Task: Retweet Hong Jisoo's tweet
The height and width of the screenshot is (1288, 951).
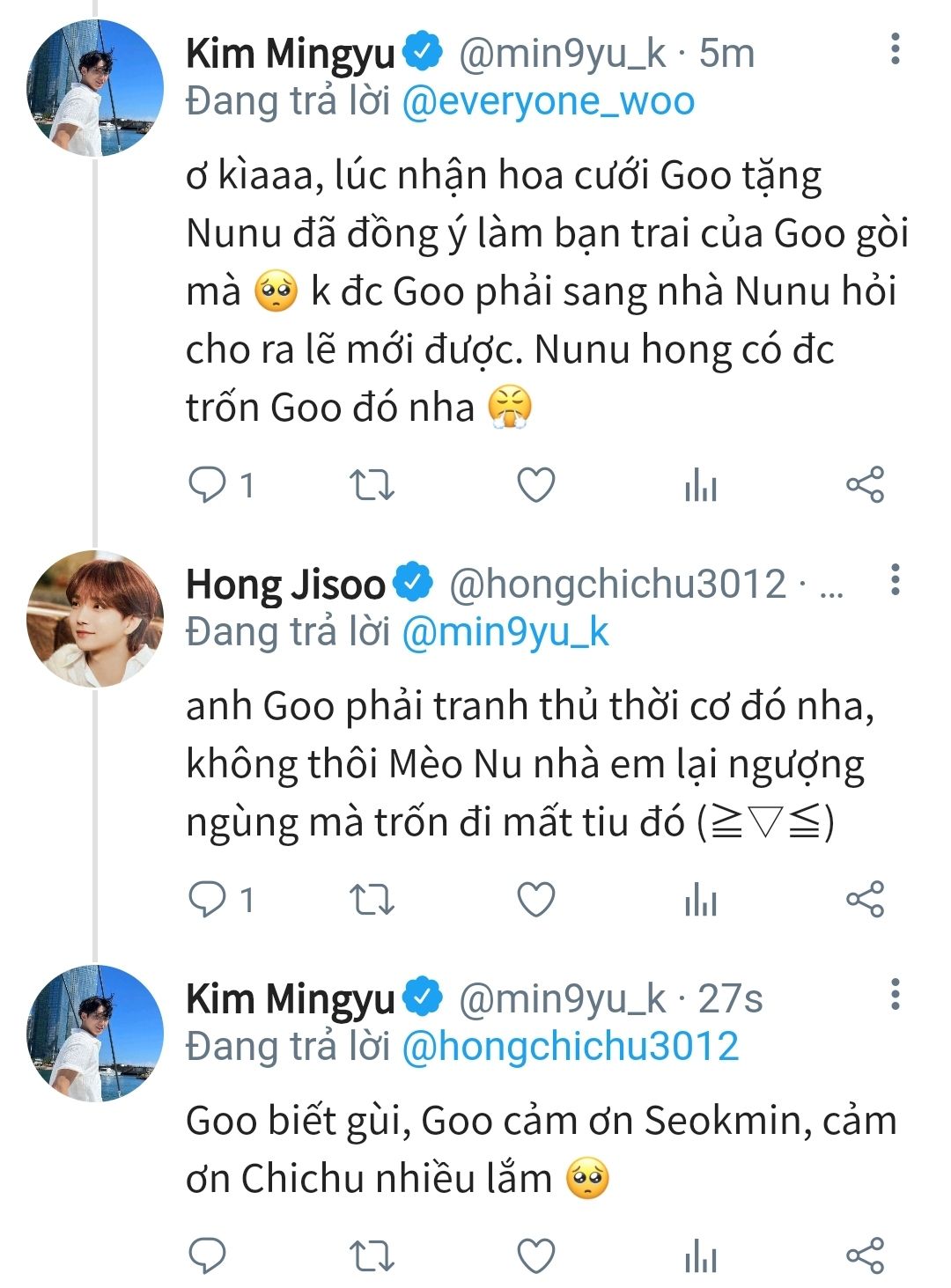Action: (x=372, y=900)
